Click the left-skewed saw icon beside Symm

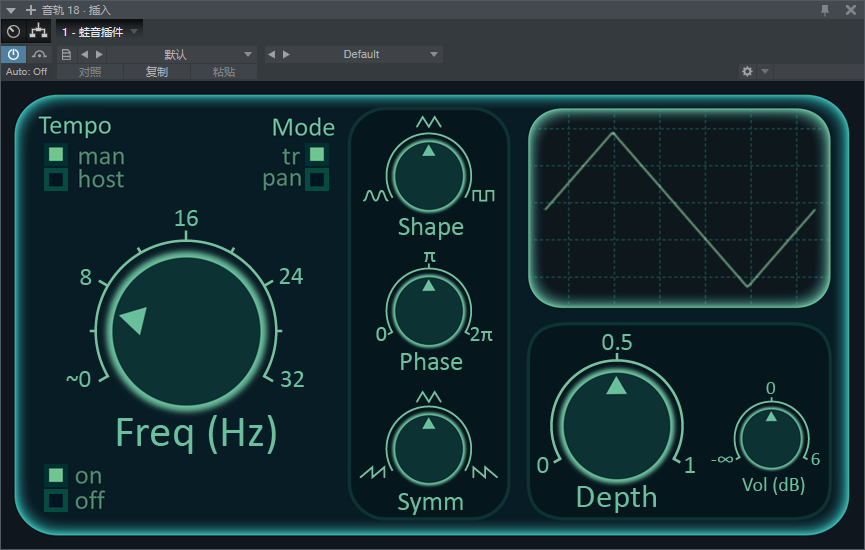[x=373, y=472]
